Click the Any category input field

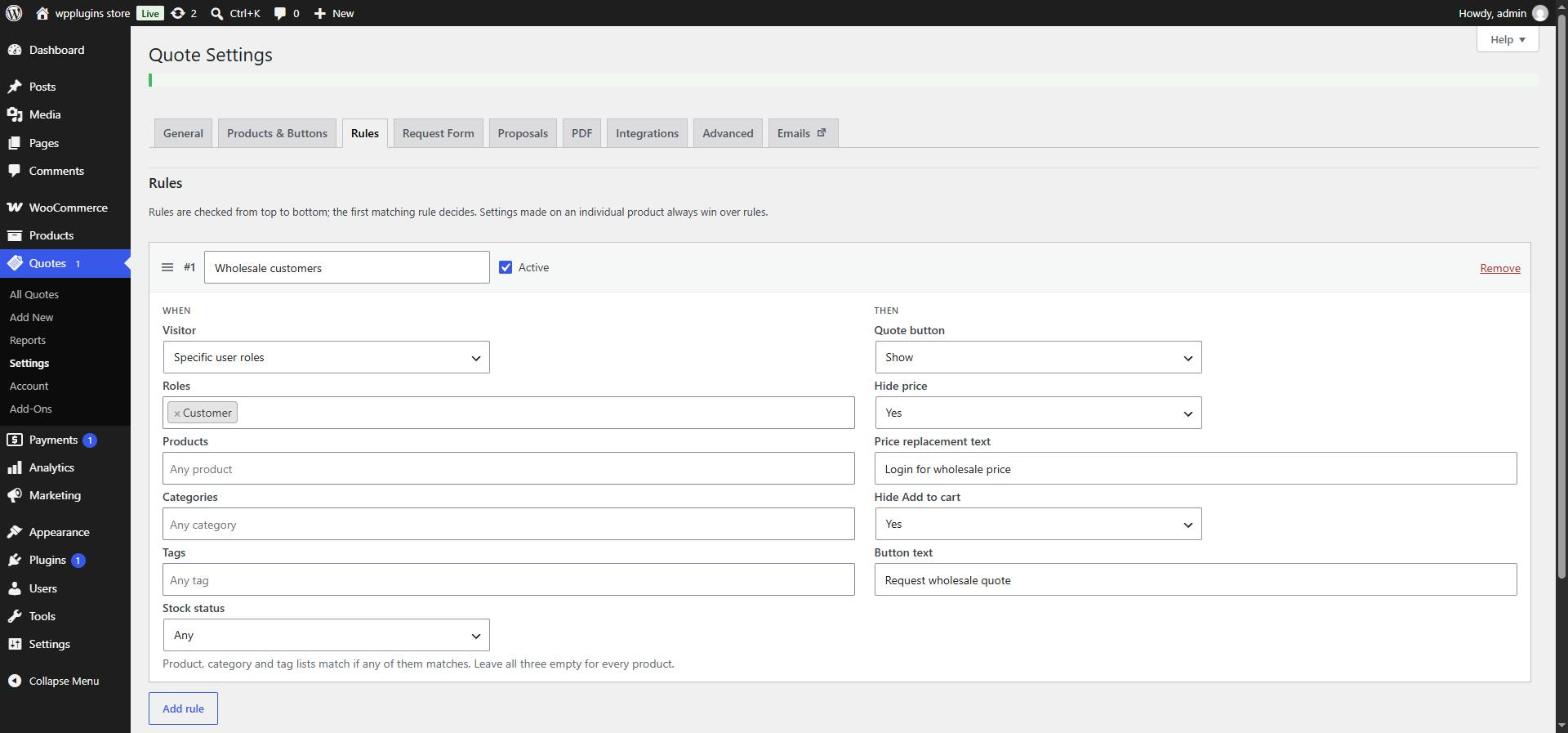click(509, 524)
